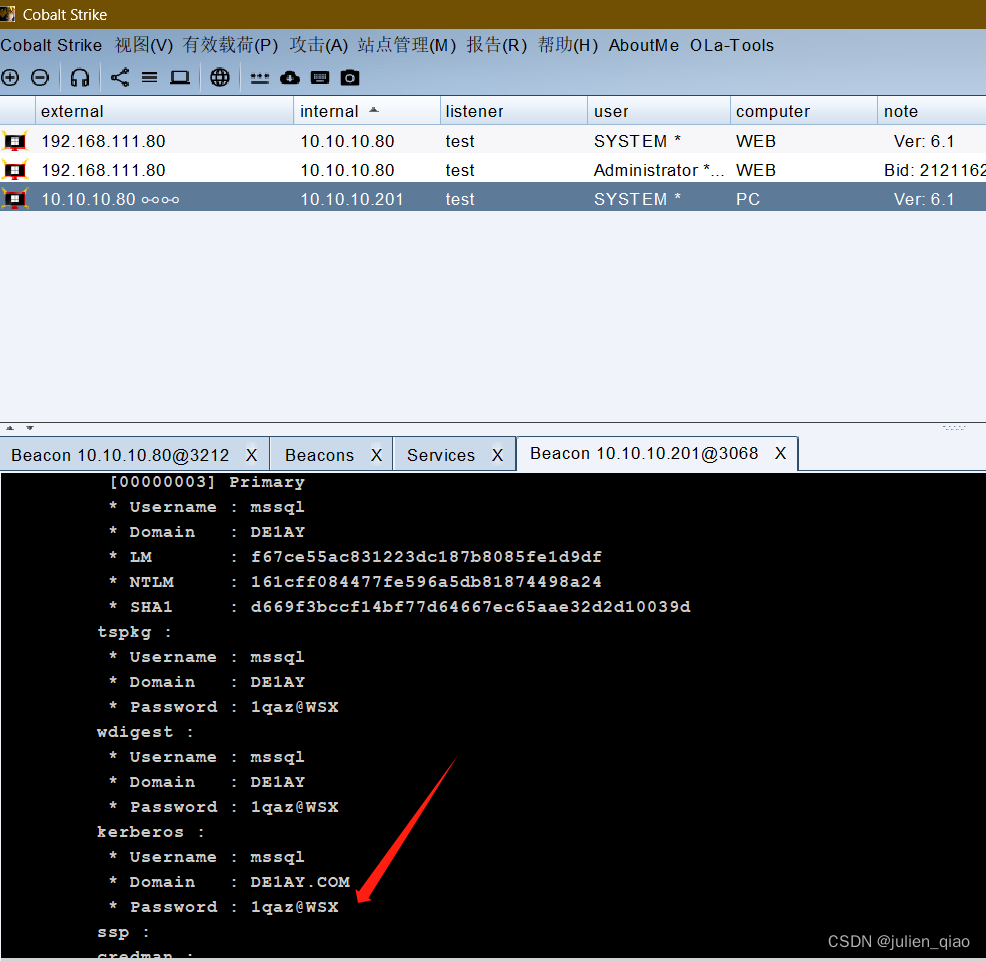
Task: Click the NTLM hash 161cff084477fe596a5db81874498a24
Action: point(426,582)
